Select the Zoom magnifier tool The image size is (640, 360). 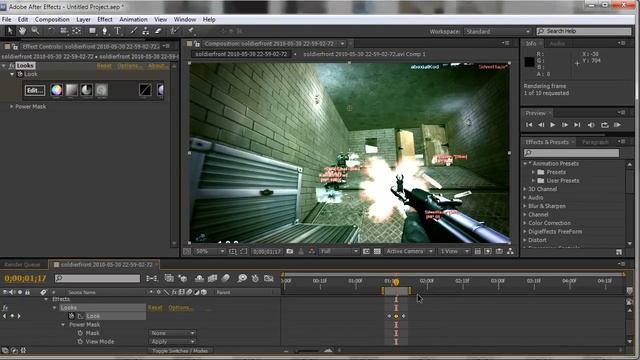pos(35,31)
